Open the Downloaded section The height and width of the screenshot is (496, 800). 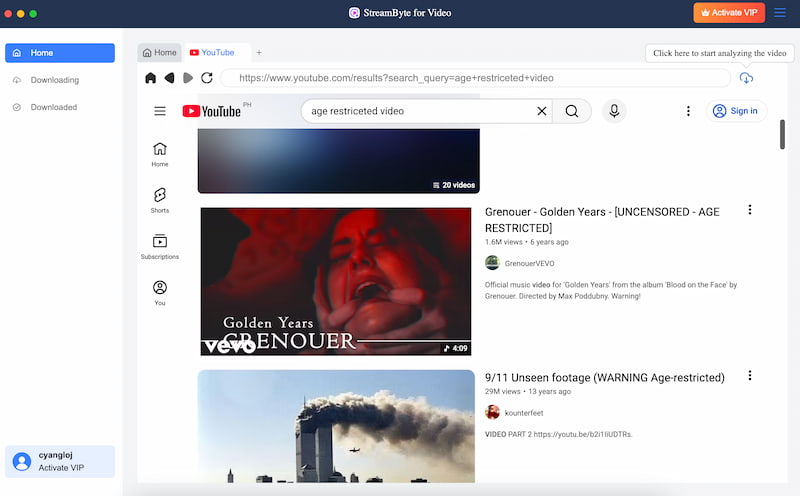pos(60,107)
